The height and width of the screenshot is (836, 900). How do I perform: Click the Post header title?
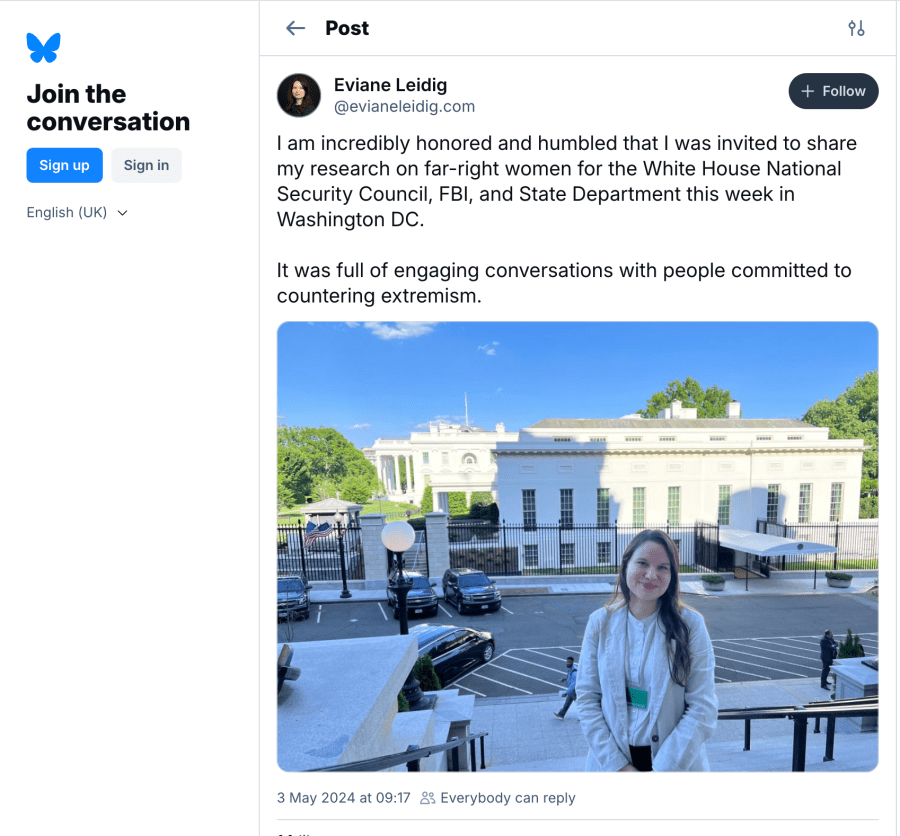(347, 28)
